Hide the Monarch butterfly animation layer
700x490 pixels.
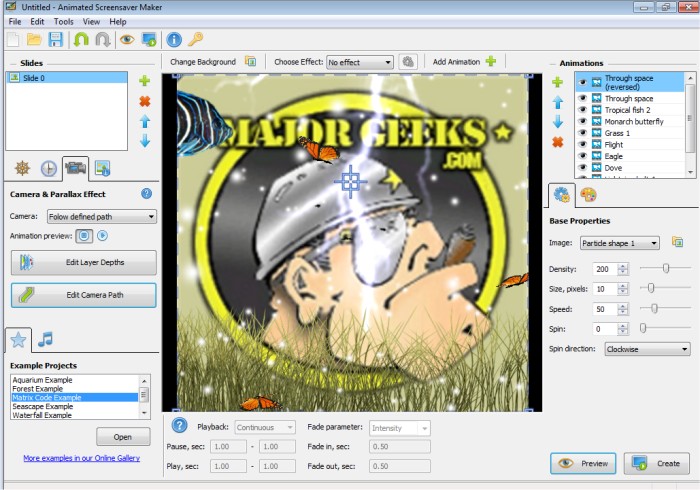[583, 121]
